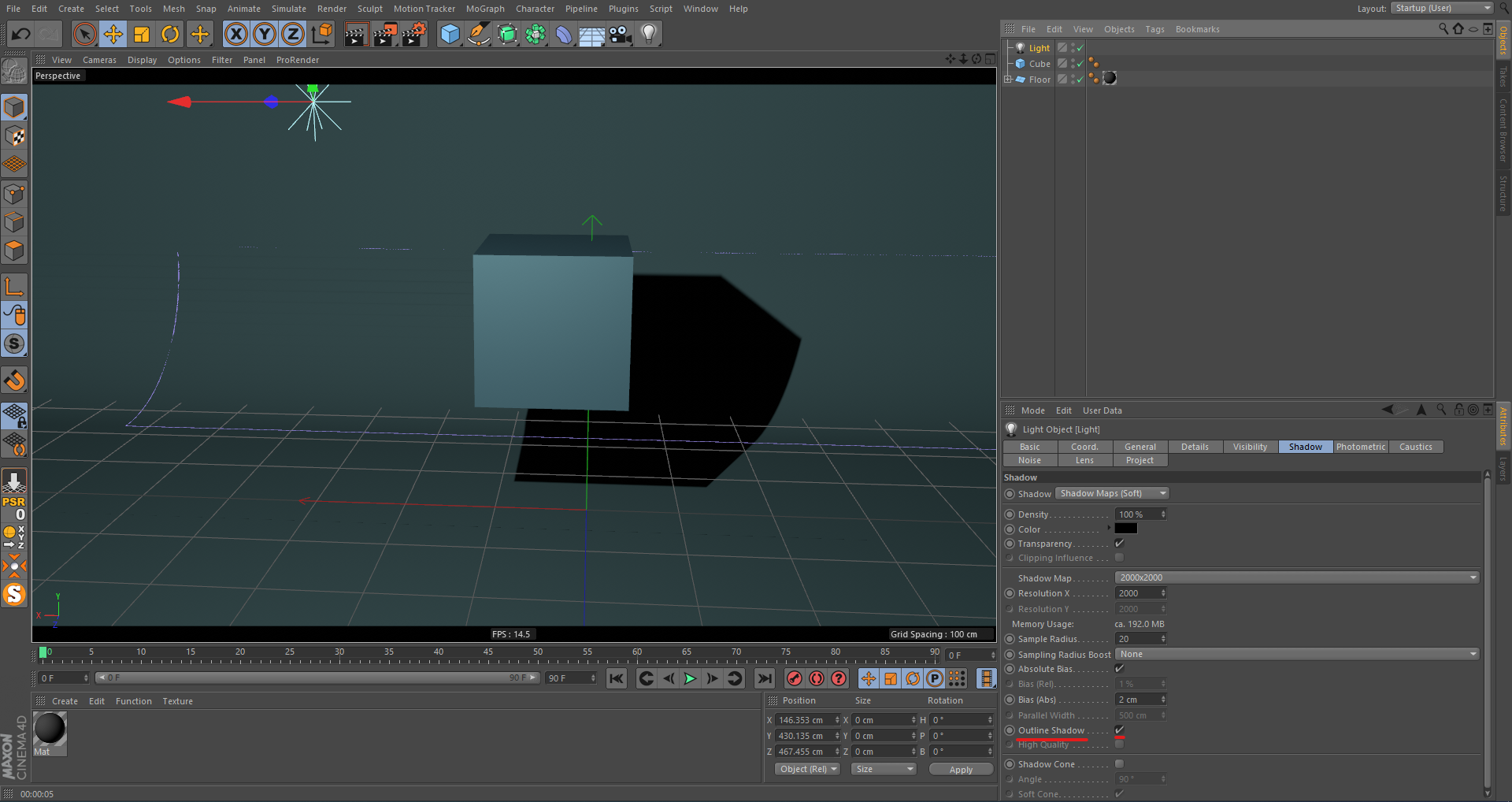Open the MoGraph menu
The width and height of the screenshot is (1512, 802).
[485, 9]
